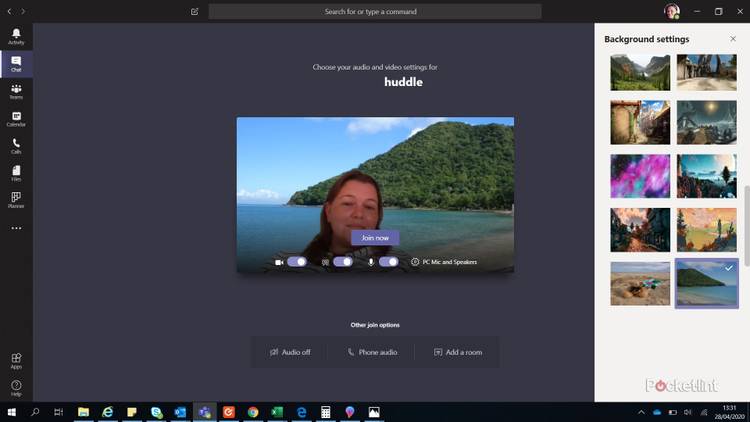
Task: Open Planner app in sidebar
Action: pos(16,199)
